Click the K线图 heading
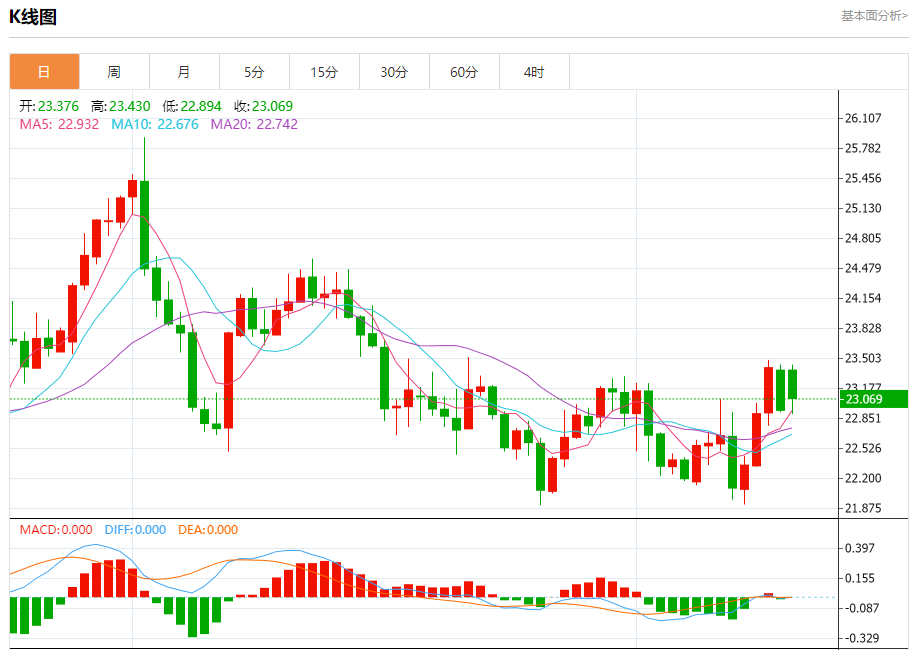911x650 pixels. (33, 17)
